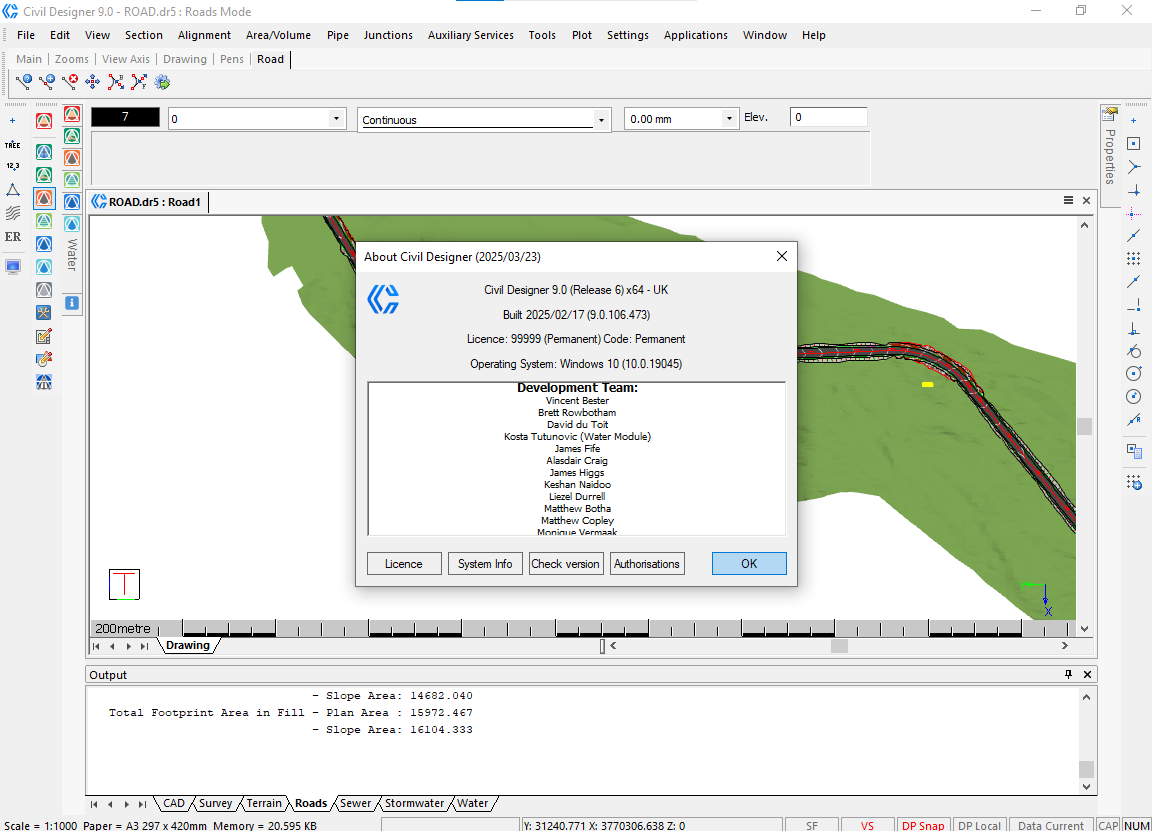Open the Auxiliary Services menu

471,35
